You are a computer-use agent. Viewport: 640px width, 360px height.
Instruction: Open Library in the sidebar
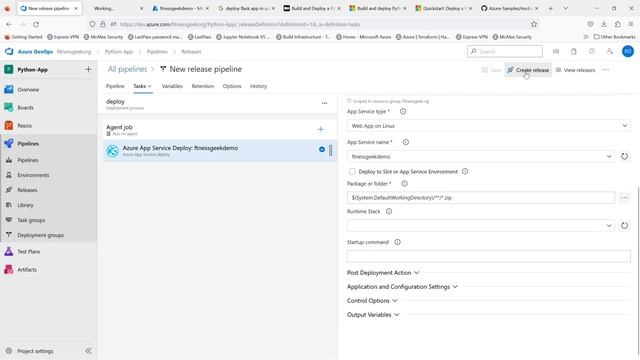pyautogui.click(x=25, y=205)
